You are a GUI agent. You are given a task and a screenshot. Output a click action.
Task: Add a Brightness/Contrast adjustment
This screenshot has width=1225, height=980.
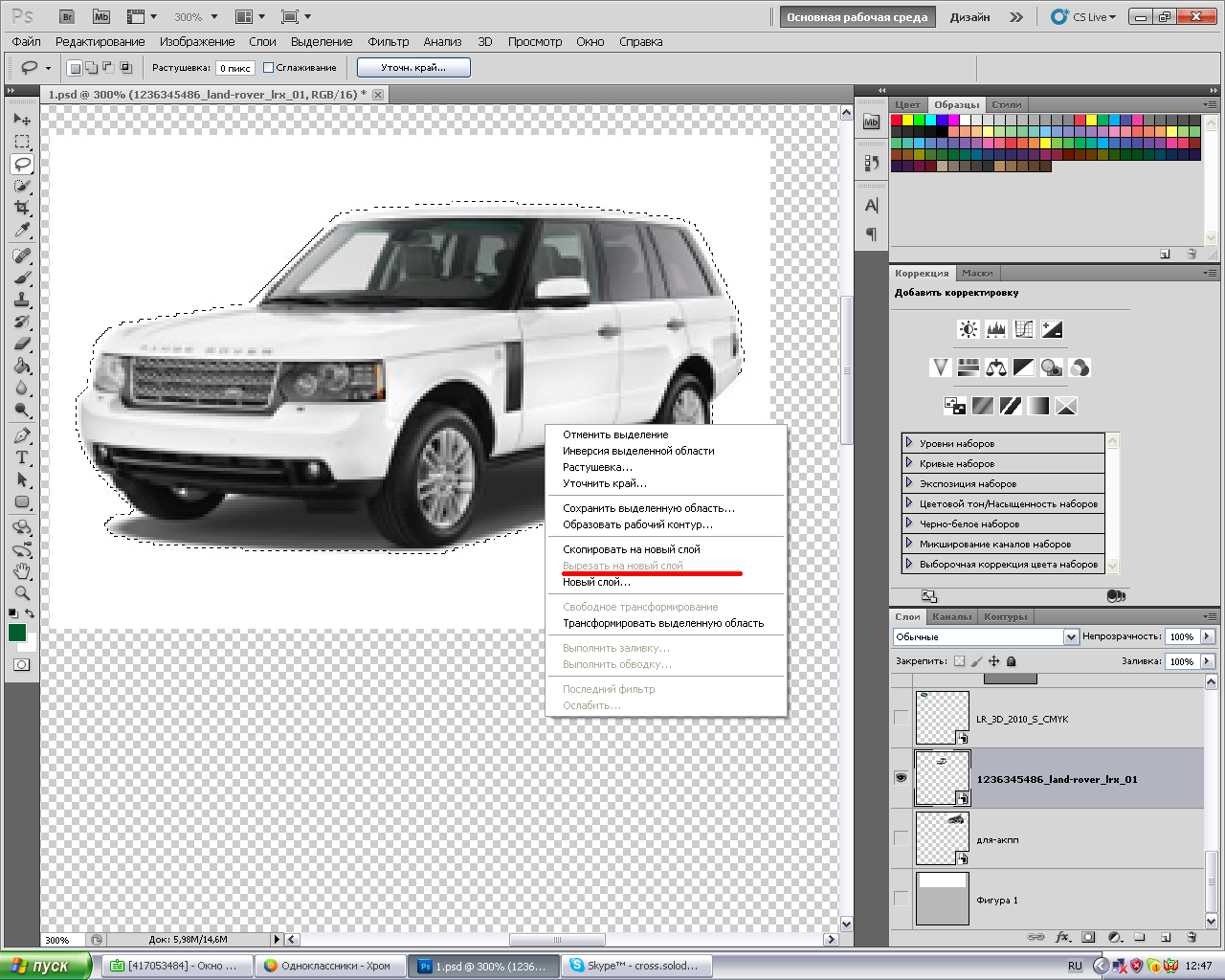[969, 329]
